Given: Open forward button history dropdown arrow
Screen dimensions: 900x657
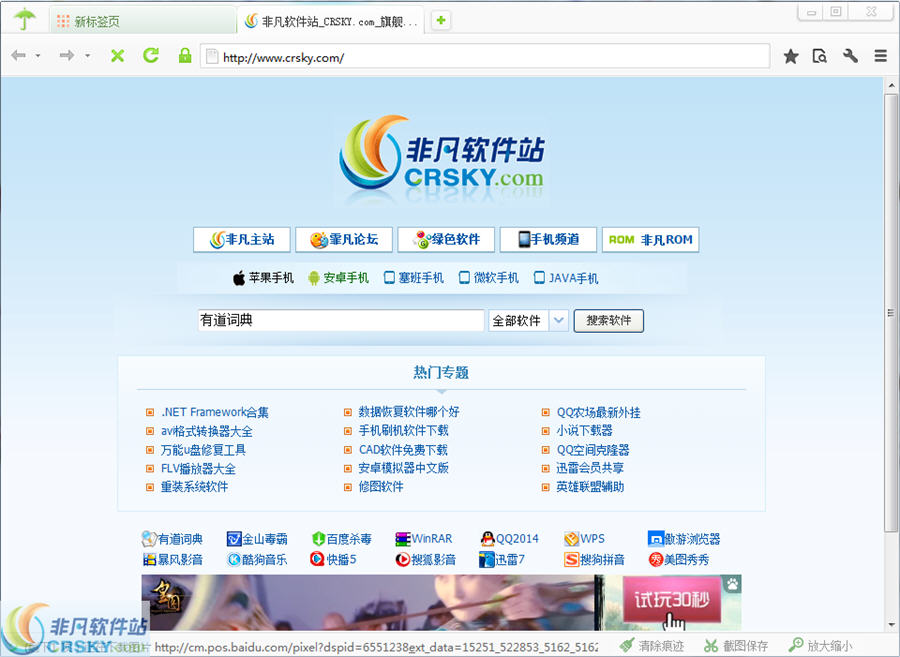Looking at the screenshot, I should (87, 56).
